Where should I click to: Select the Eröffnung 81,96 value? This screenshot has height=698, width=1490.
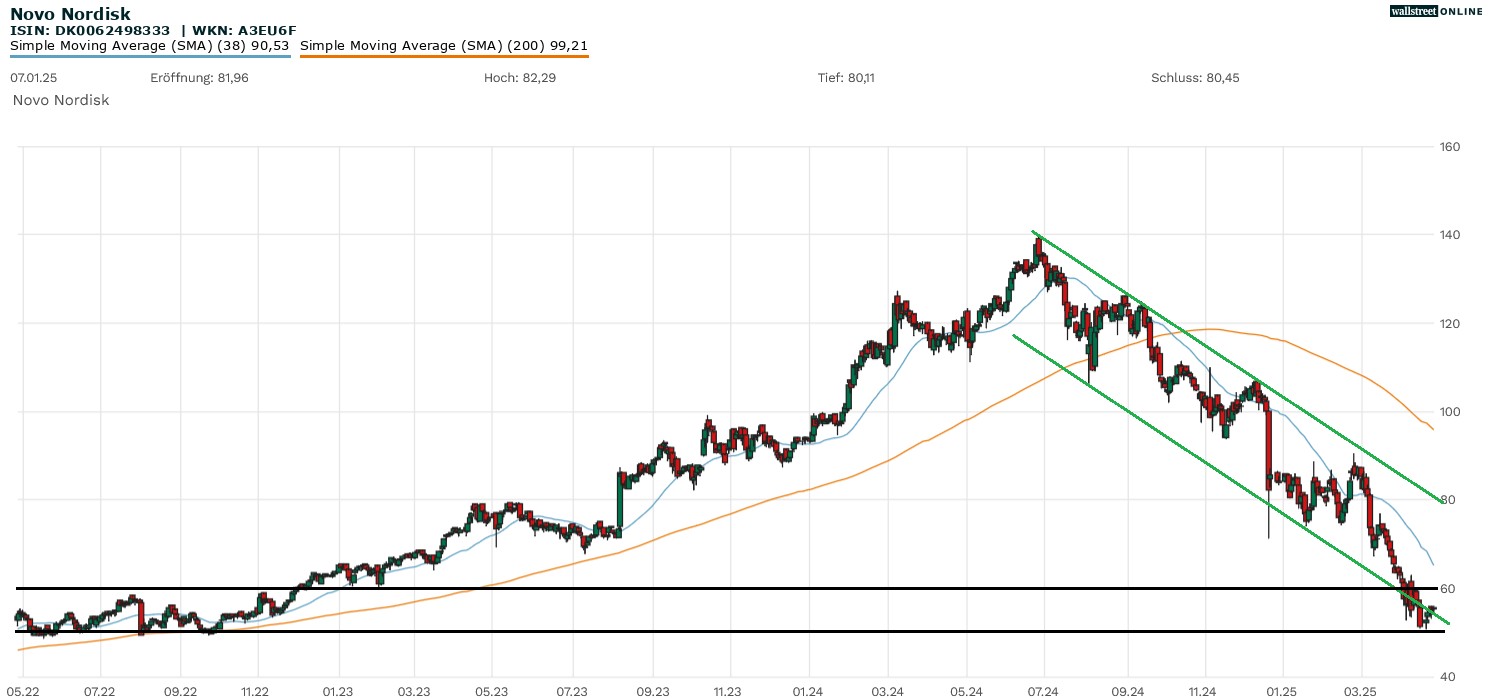(199, 78)
